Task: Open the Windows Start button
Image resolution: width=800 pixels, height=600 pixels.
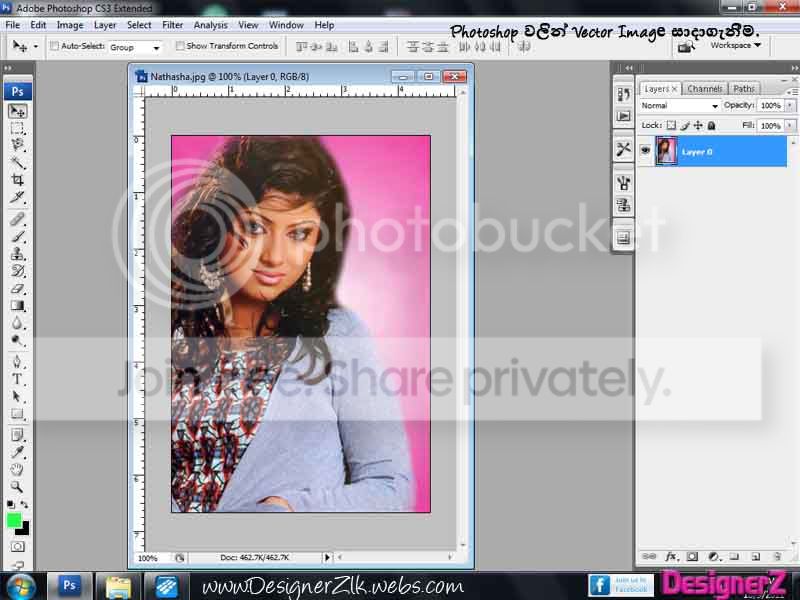Action: (21, 587)
